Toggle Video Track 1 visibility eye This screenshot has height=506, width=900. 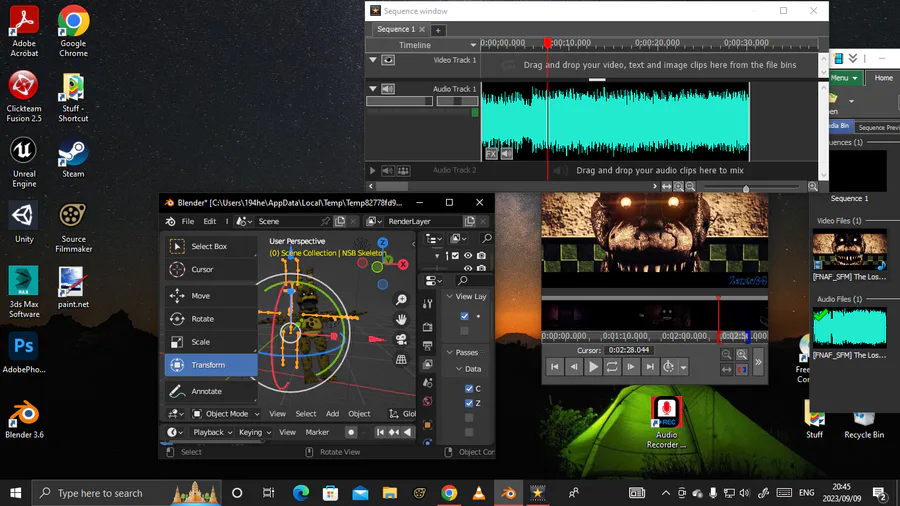[x=388, y=60]
